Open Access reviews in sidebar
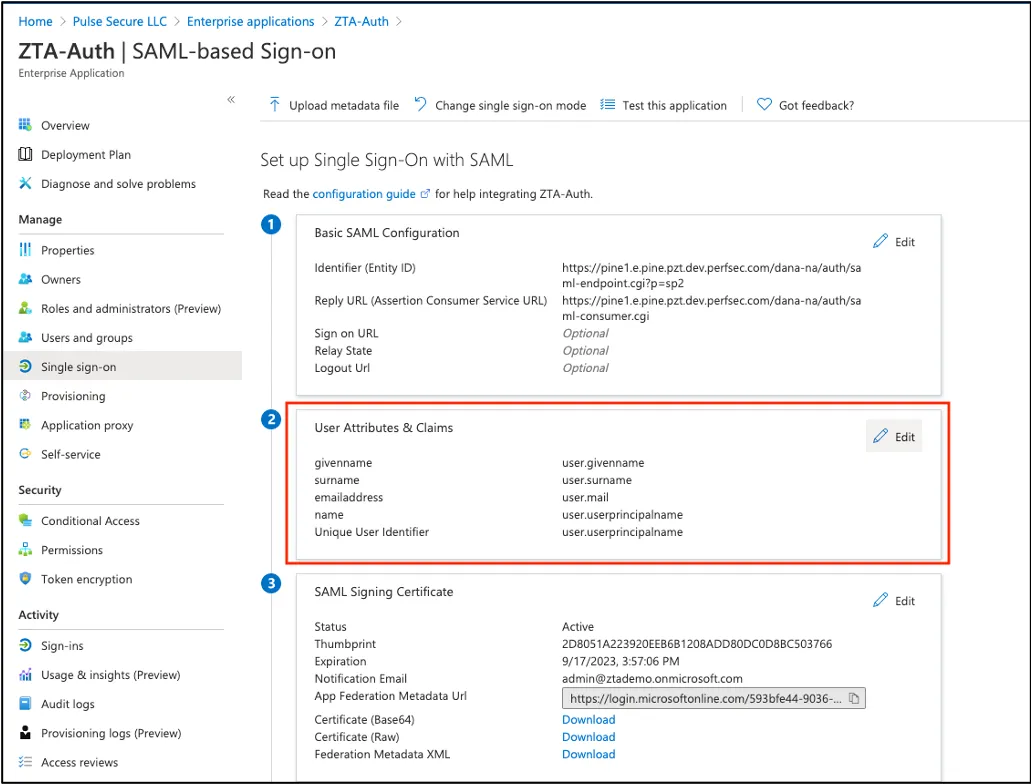Viewport: 1031px width, 784px height. coord(80,762)
